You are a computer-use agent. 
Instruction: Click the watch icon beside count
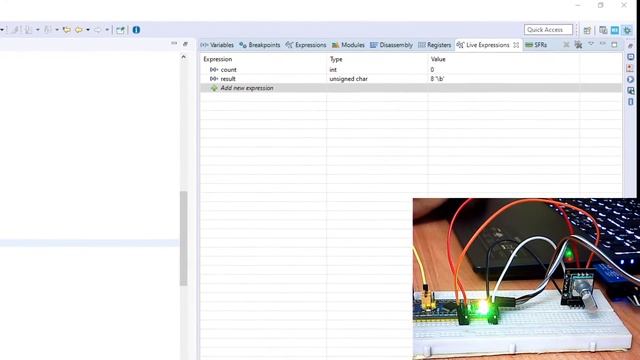214,70
